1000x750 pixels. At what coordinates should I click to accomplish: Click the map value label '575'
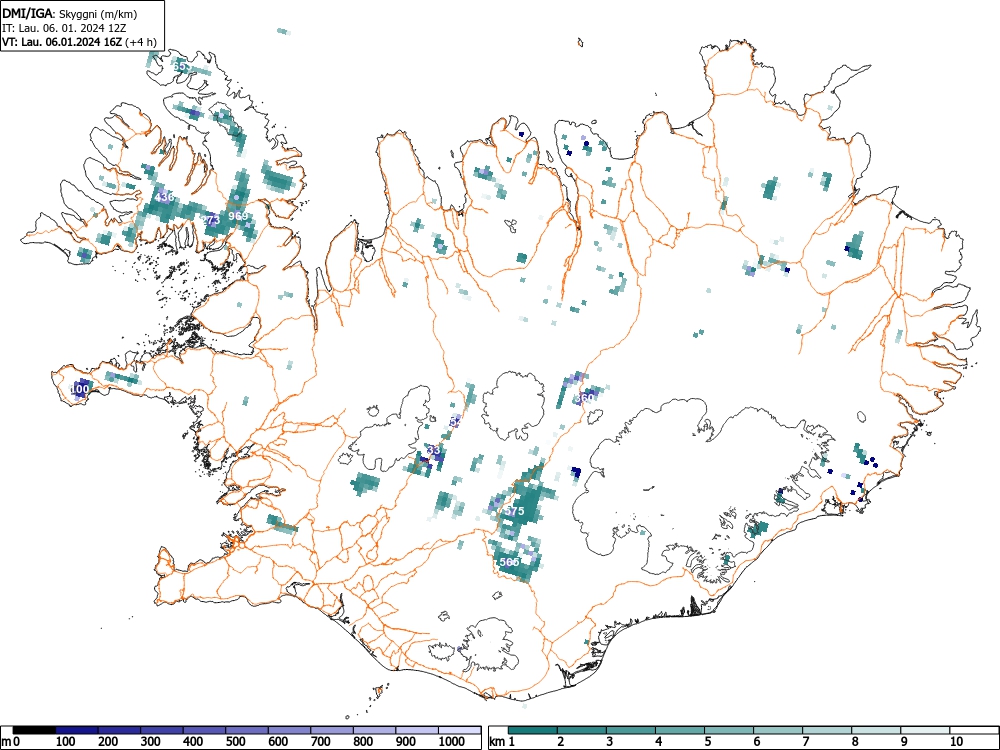[x=514, y=511]
